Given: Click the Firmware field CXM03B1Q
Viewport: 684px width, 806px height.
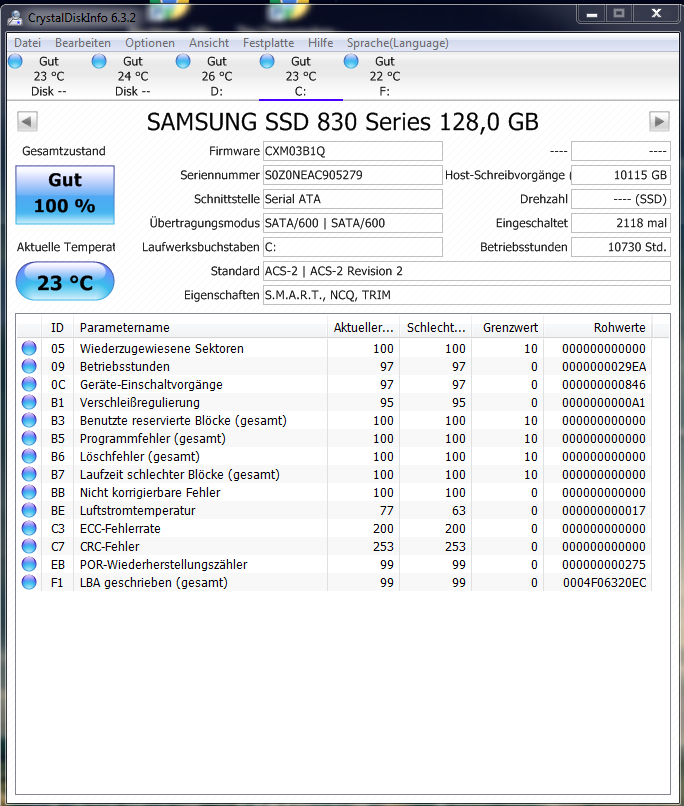Looking at the screenshot, I should [353, 151].
